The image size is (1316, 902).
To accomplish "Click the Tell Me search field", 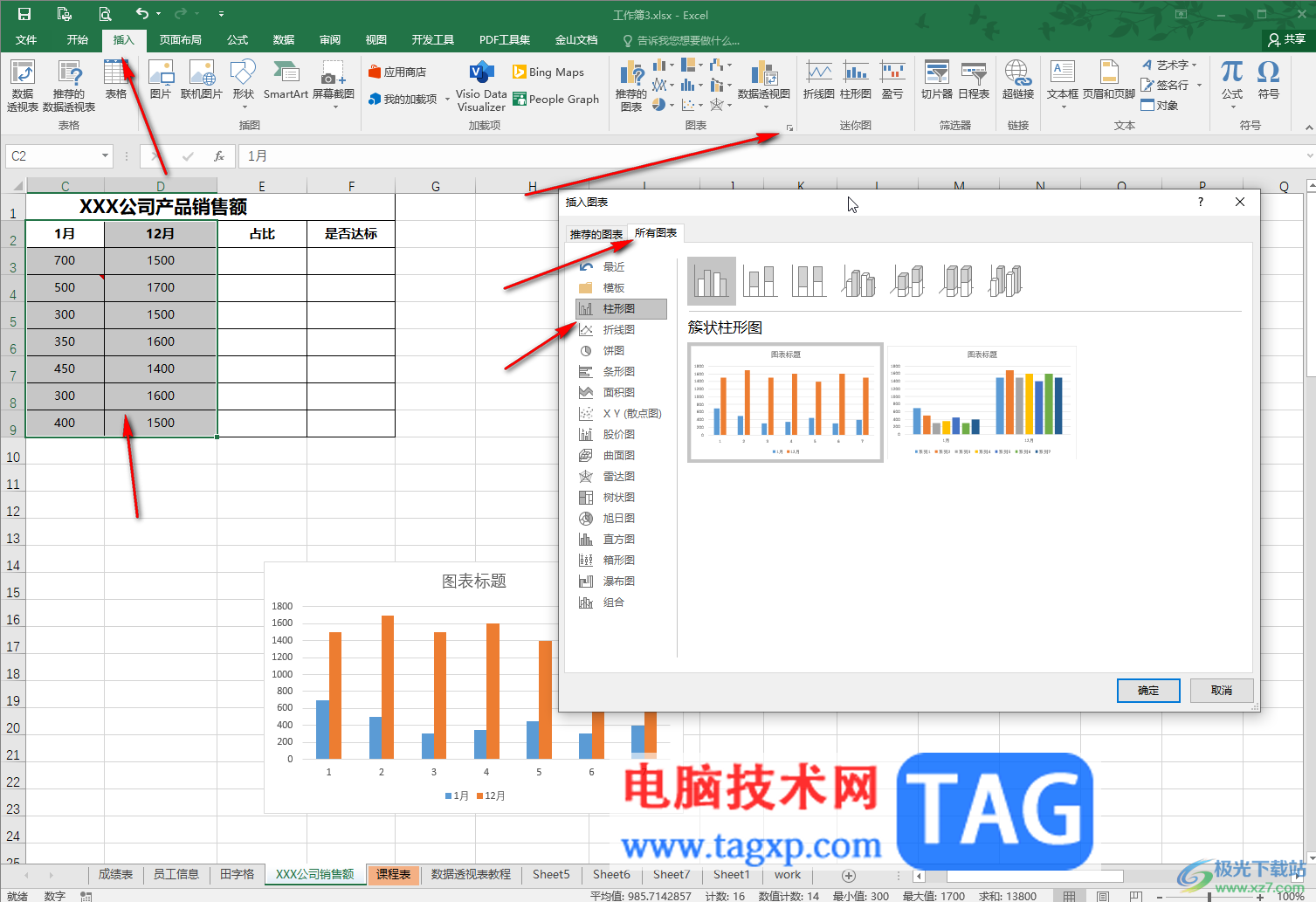I will click(x=680, y=40).
